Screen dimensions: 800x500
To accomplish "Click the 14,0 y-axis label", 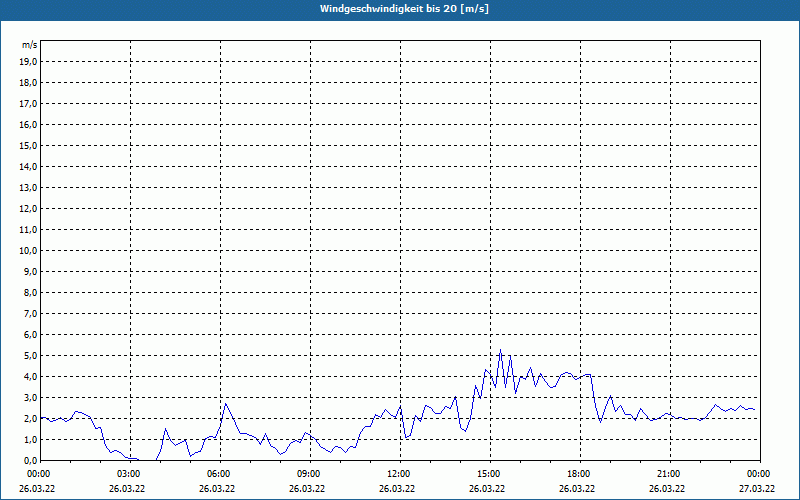I will 28,166.
